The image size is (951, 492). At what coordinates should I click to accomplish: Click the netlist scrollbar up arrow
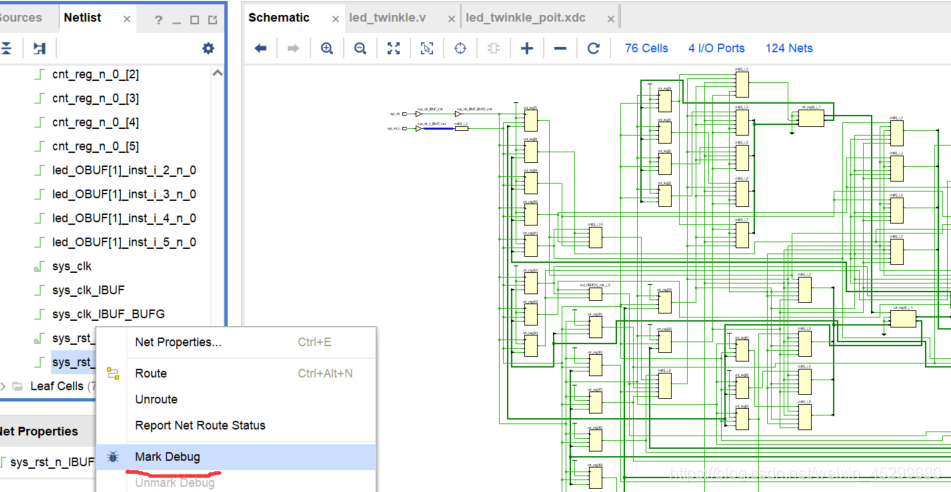click(x=218, y=74)
